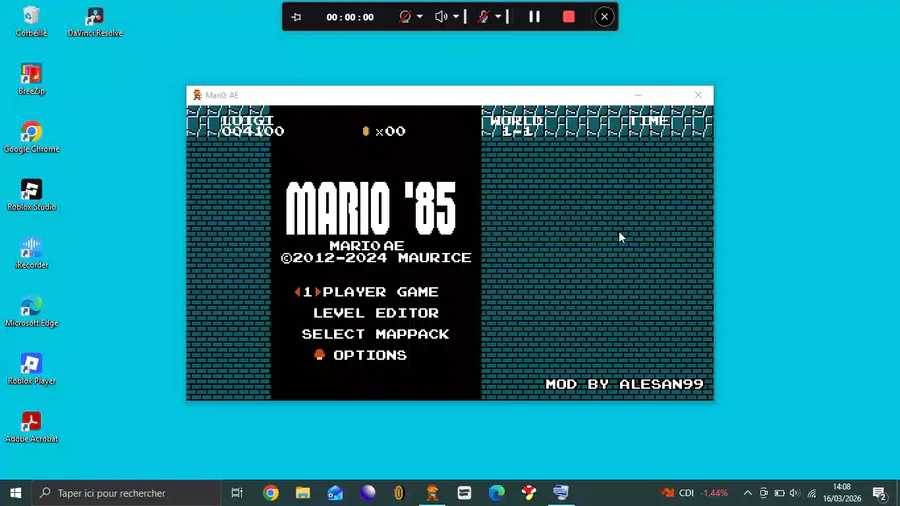This screenshot has height=506, width=900.
Task: Select the BreeZip desktop icon
Action: click(32, 79)
